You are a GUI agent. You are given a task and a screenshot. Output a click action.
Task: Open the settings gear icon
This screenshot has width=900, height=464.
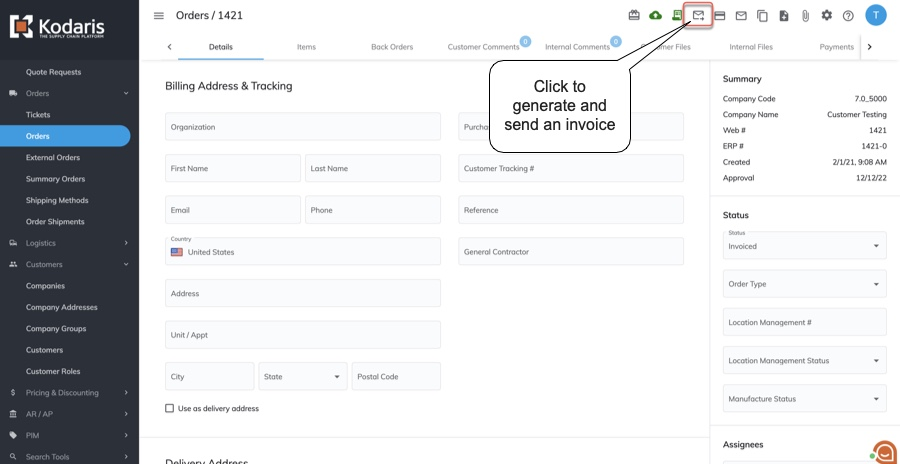coord(827,16)
